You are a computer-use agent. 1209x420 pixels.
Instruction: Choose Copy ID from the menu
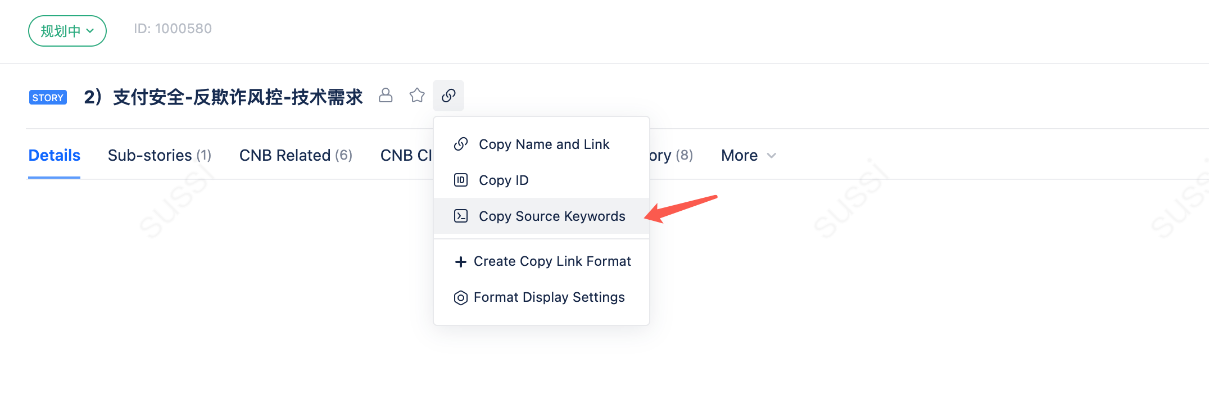(504, 180)
